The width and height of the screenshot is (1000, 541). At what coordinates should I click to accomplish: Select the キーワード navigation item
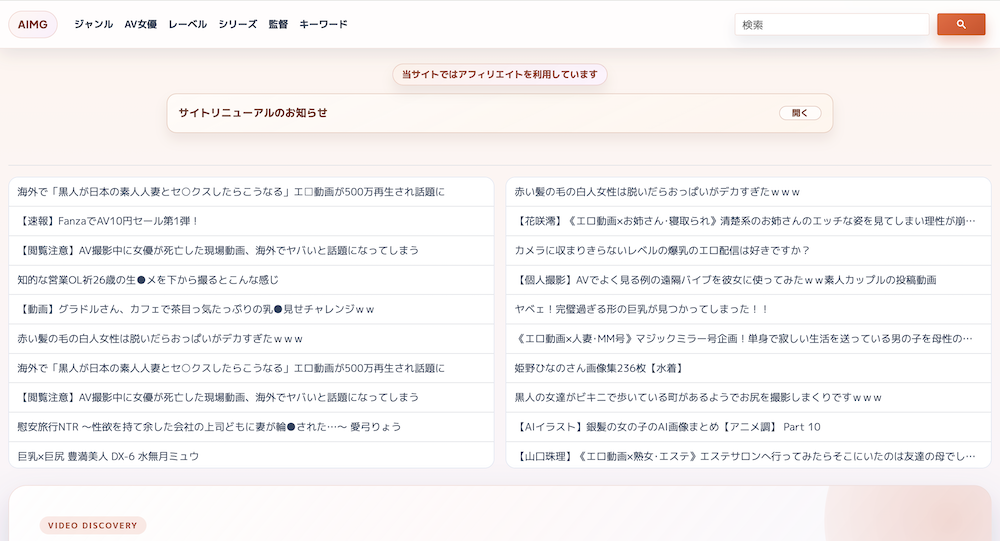323,24
